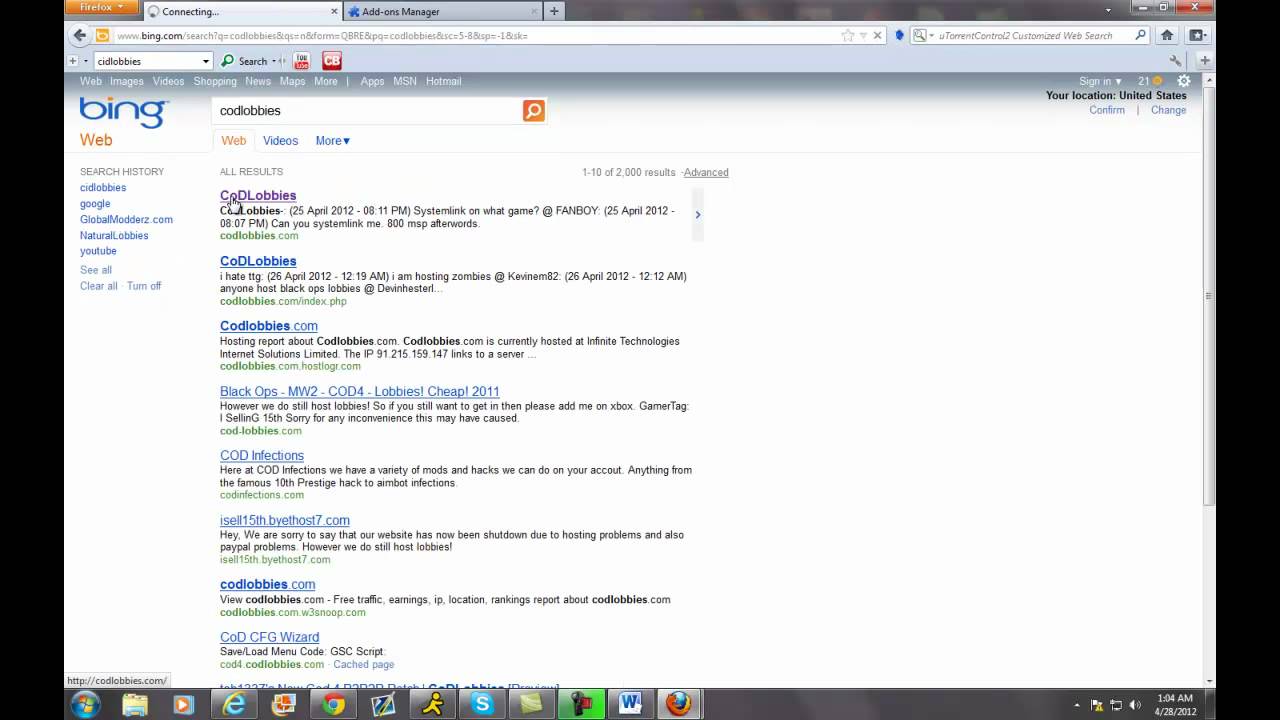Click the plus icon beside the wrench

[x=1204, y=61]
